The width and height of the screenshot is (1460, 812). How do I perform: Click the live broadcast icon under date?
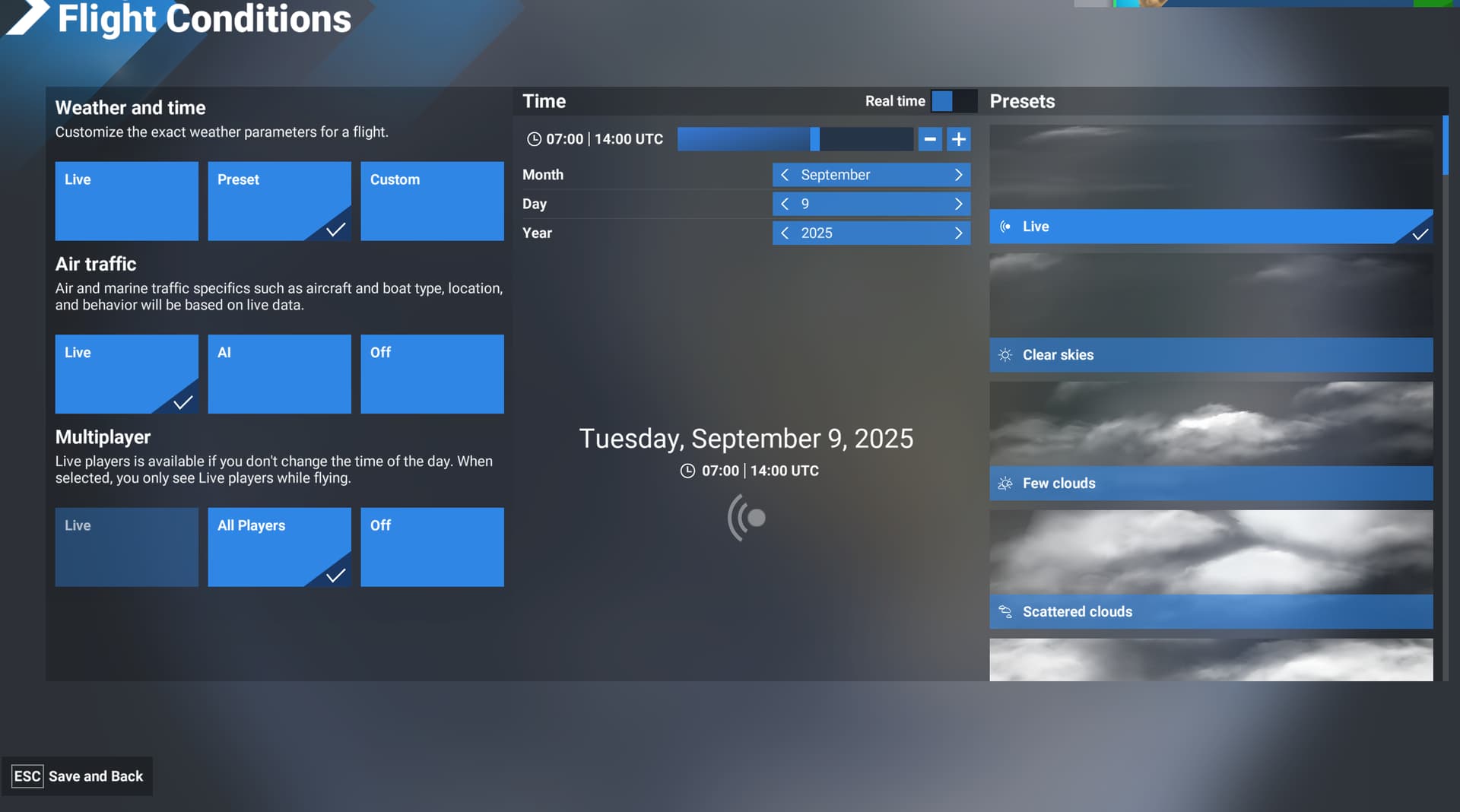point(747,518)
